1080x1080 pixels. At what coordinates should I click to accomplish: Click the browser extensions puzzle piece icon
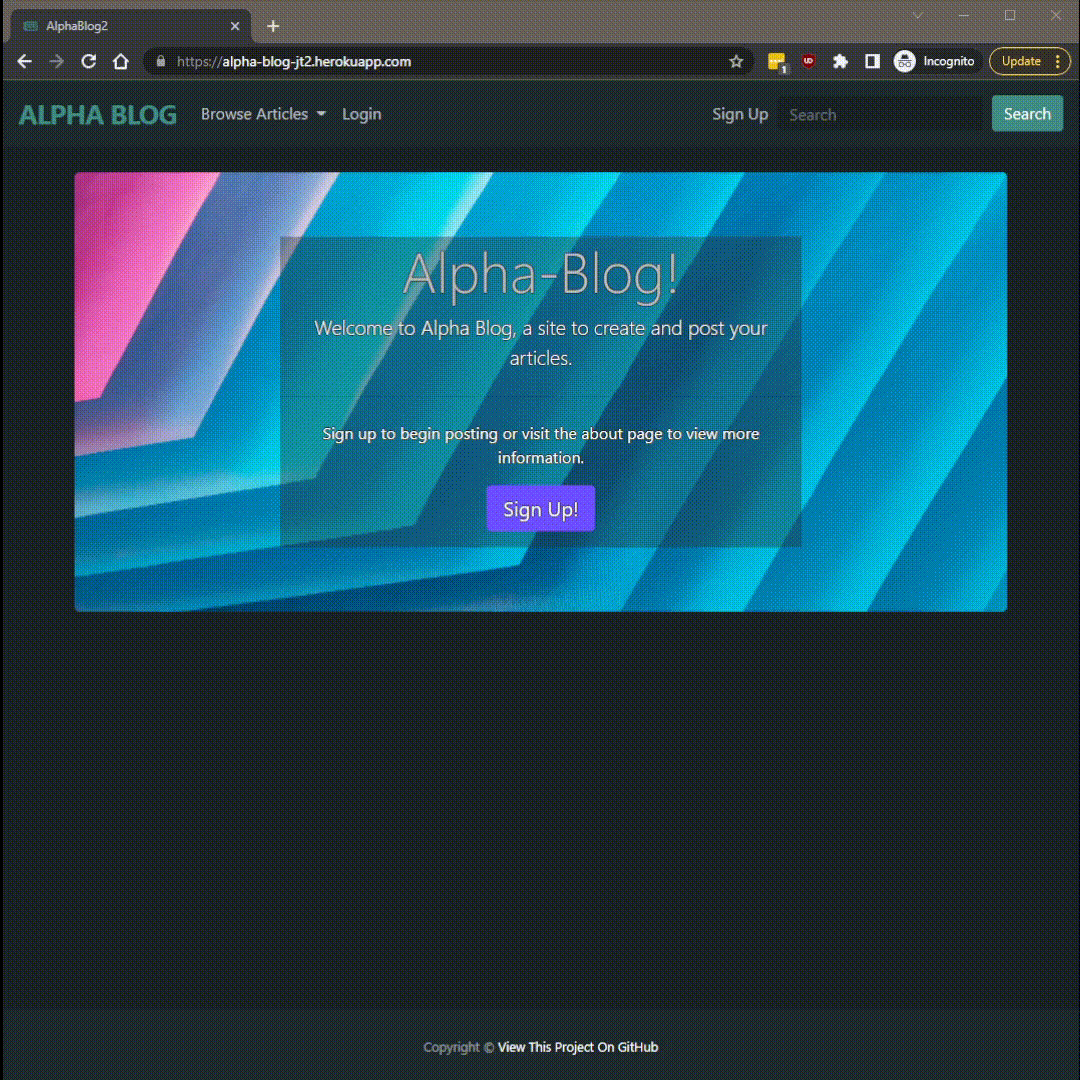[x=840, y=61]
